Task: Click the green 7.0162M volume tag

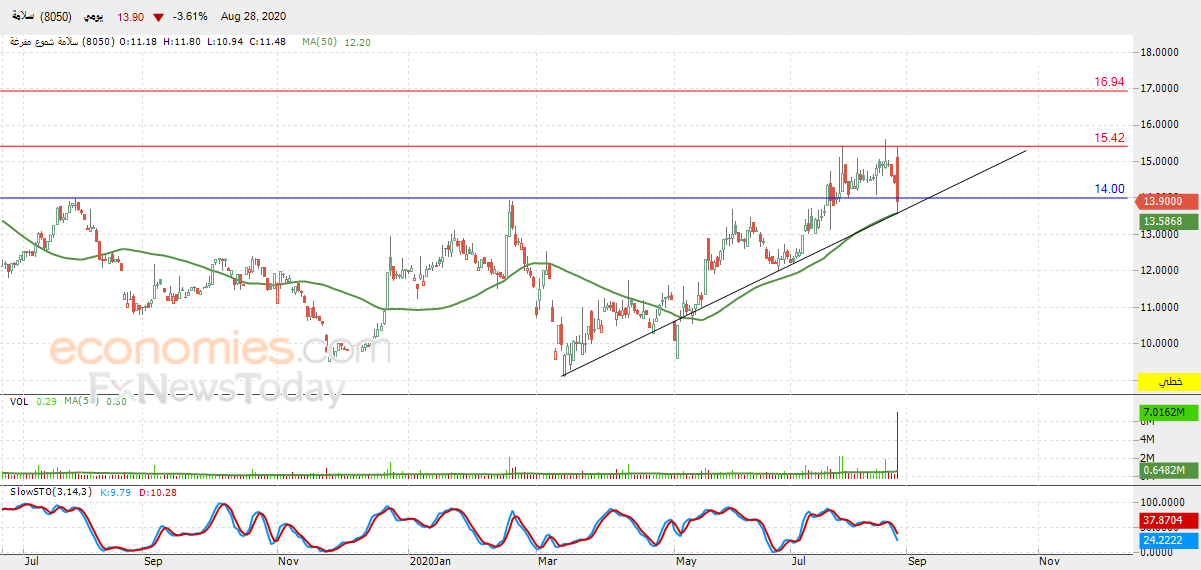Action: tap(1169, 412)
